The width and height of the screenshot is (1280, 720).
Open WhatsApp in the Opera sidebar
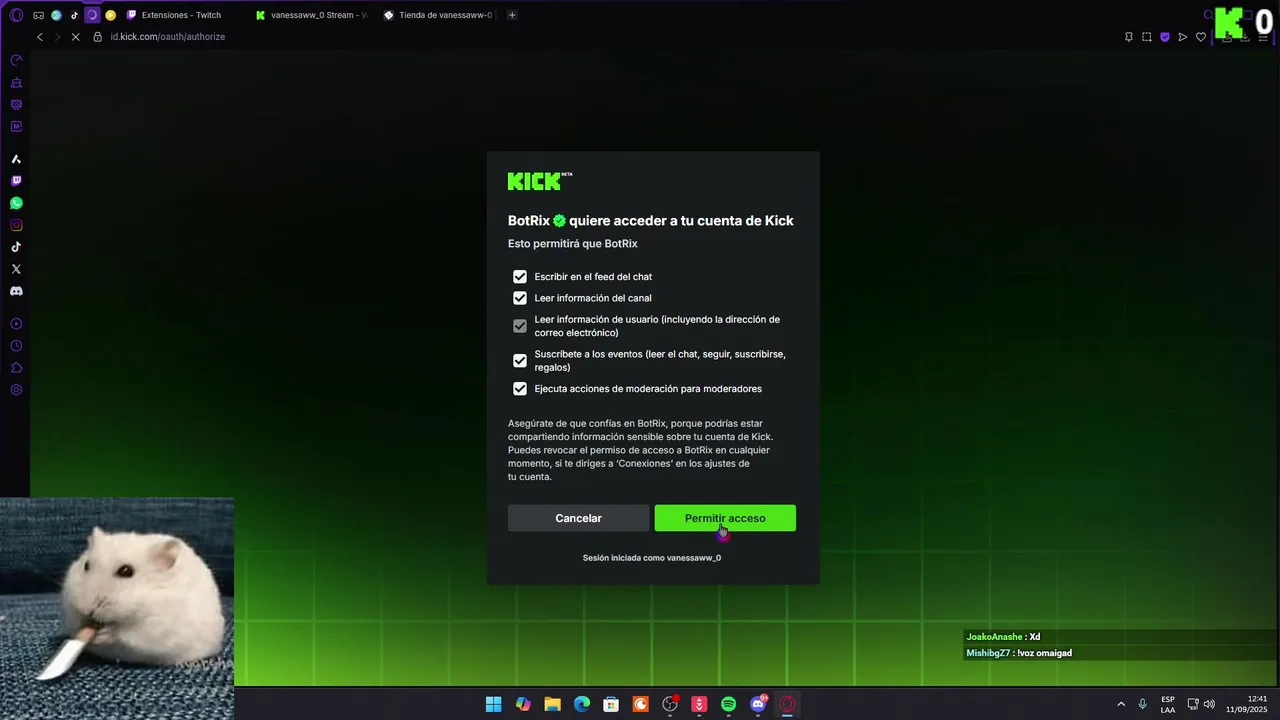point(16,203)
